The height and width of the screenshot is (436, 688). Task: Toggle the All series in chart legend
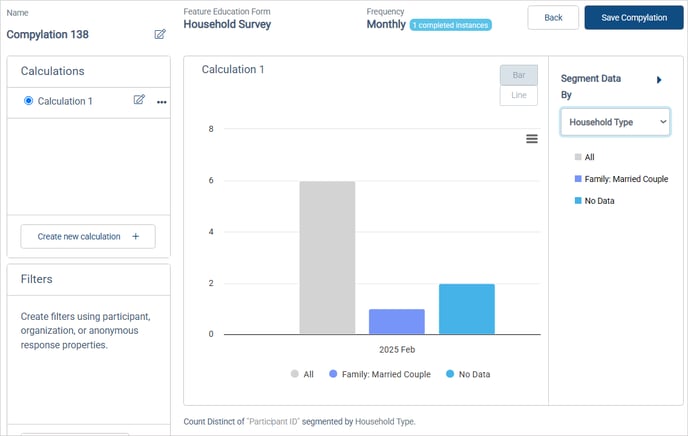coord(302,374)
